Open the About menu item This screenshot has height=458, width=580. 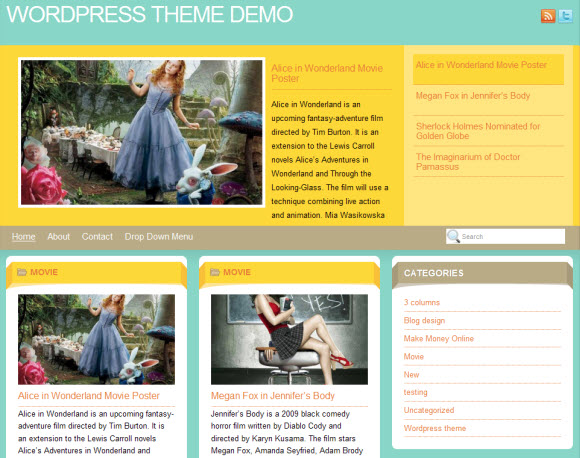tap(58, 236)
